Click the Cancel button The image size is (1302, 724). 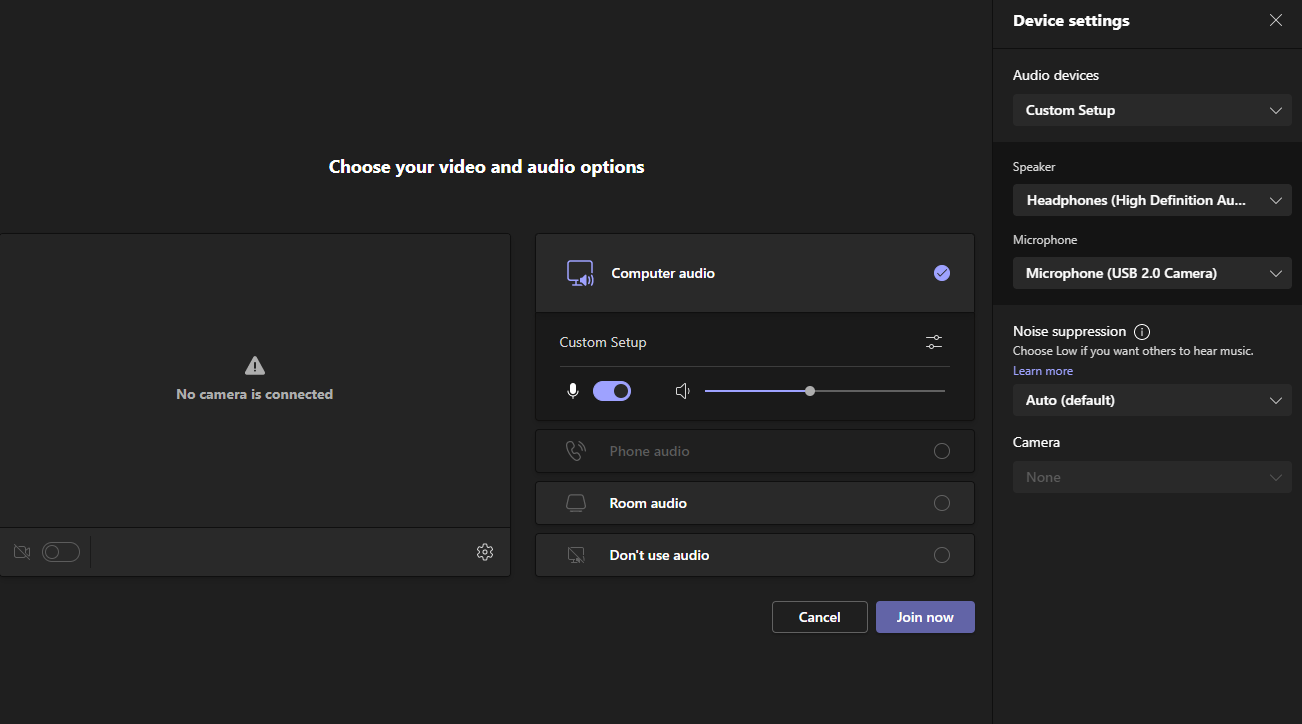tap(819, 617)
